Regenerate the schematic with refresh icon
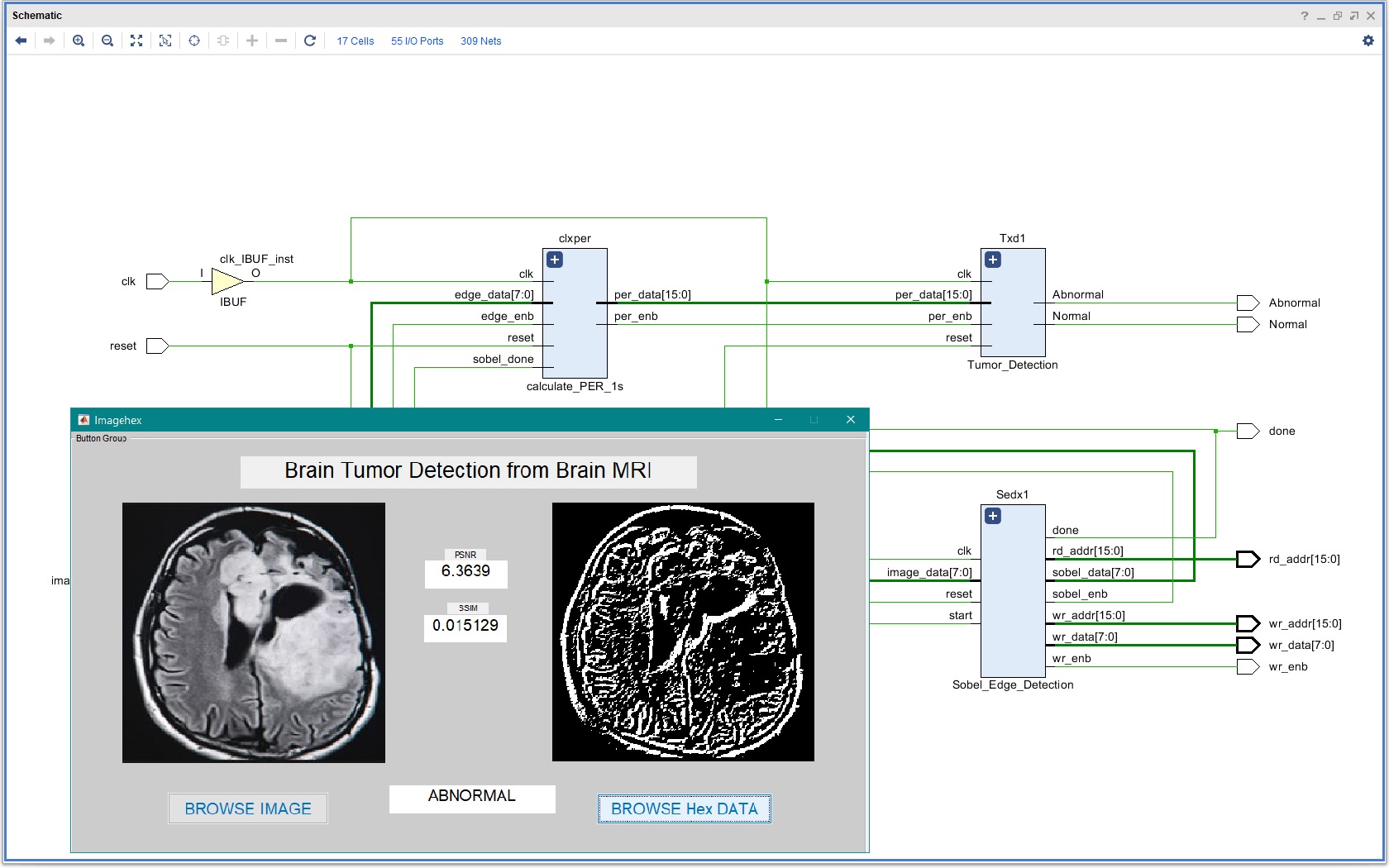Viewport: 1389px width, 868px height. [x=310, y=41]
